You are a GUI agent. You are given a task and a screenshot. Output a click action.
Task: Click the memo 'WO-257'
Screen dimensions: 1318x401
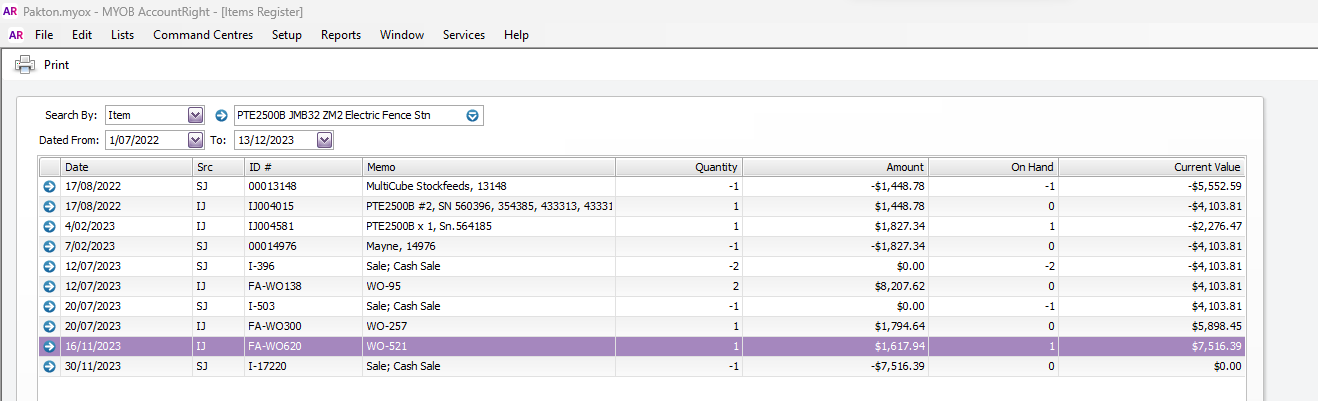[x=385, y=326]
